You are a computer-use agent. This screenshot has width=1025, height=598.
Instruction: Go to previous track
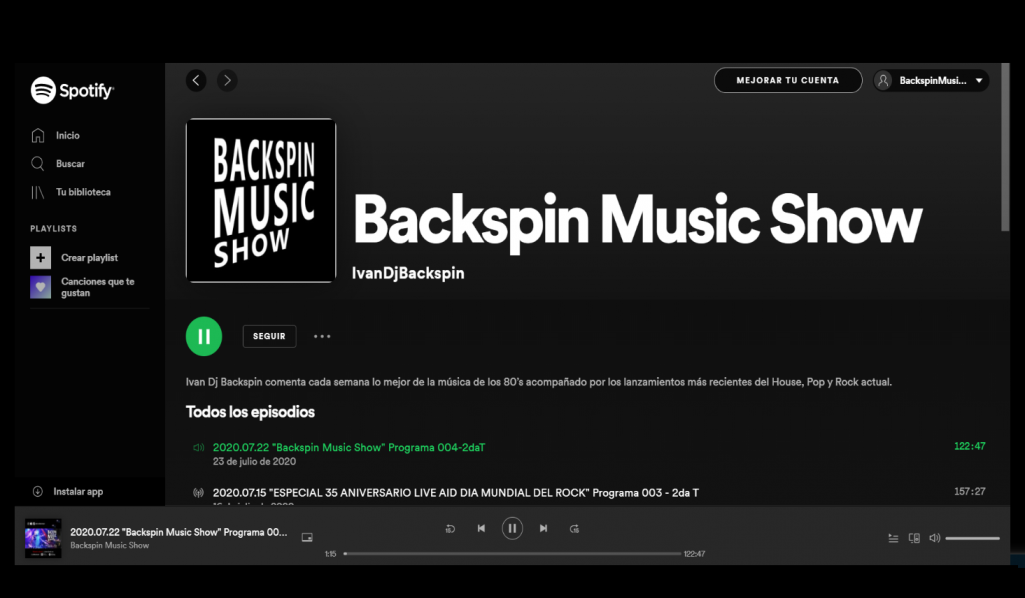481,528
